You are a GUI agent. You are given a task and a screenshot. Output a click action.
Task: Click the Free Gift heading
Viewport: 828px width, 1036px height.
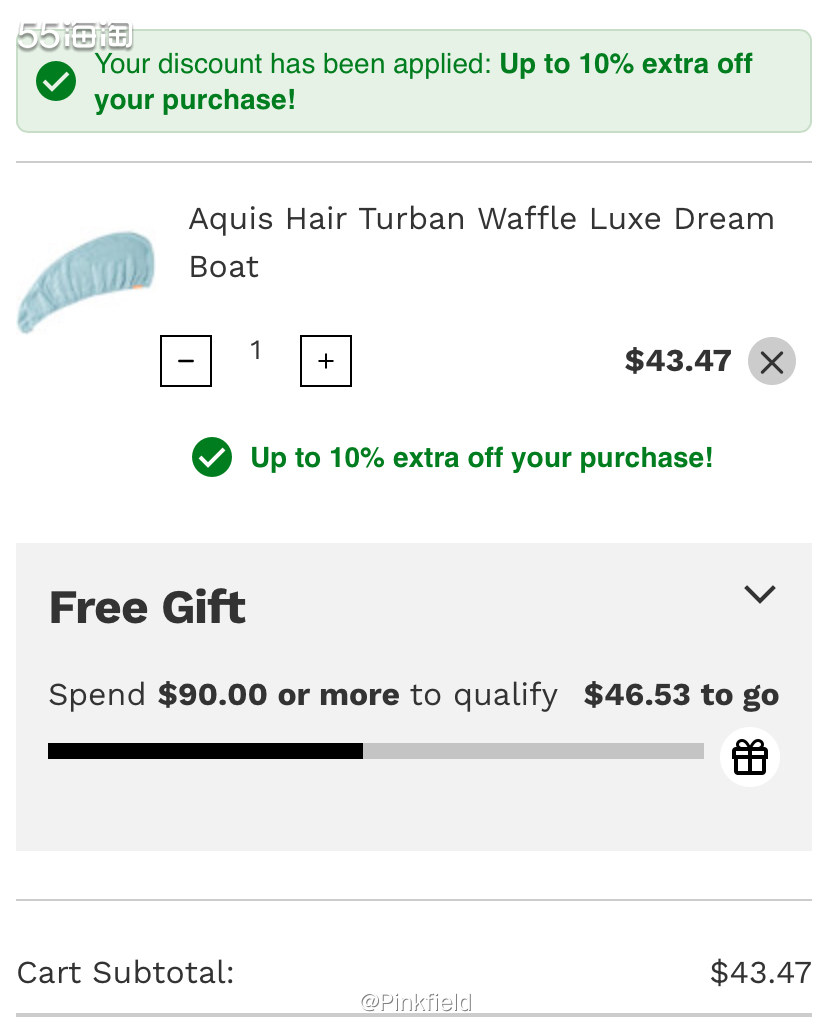147,607
